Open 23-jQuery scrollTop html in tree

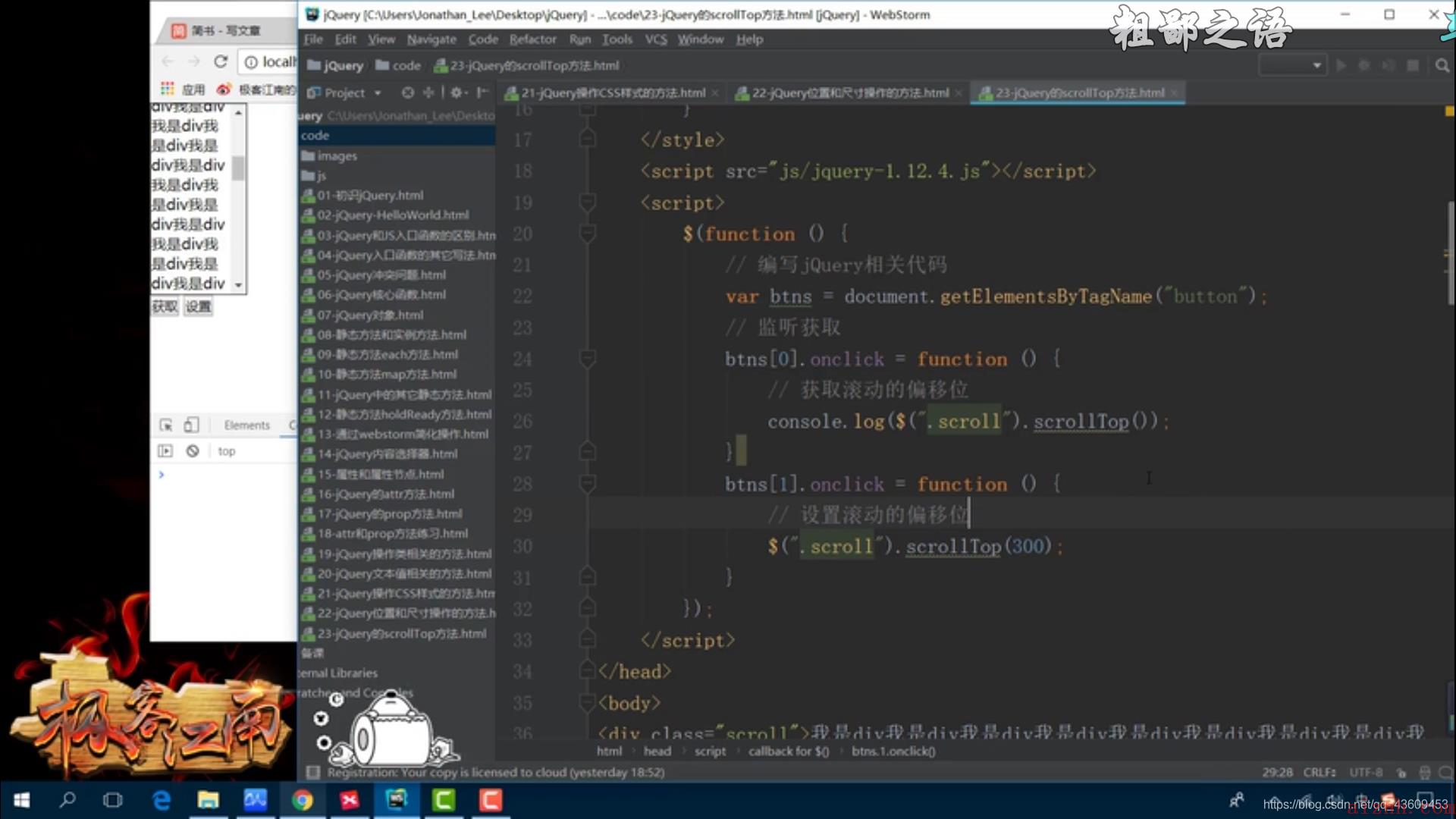pyautogui.click(x=394, y=633)
